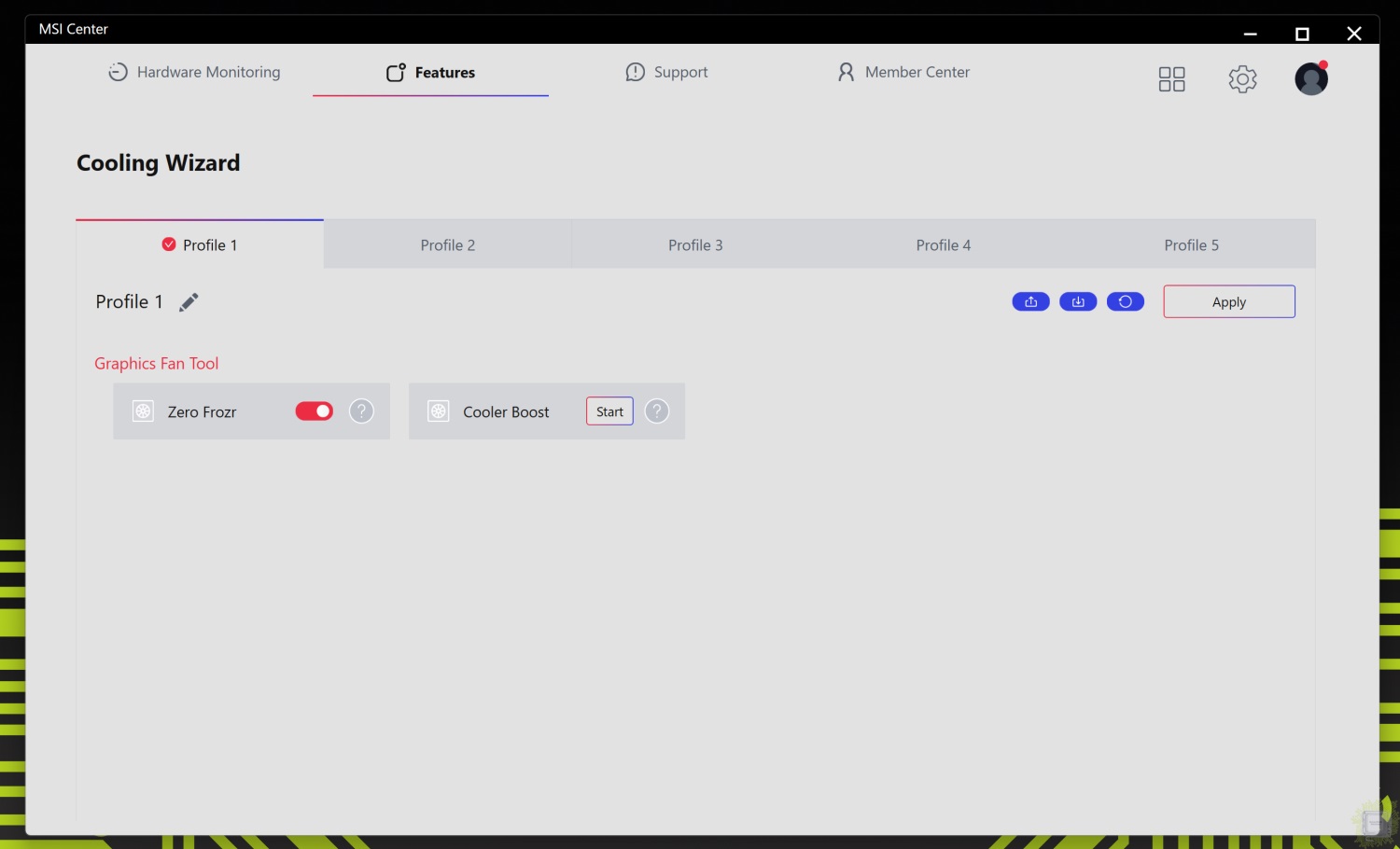Click the Cooler Boost fan icon

[x=439, y=411]
